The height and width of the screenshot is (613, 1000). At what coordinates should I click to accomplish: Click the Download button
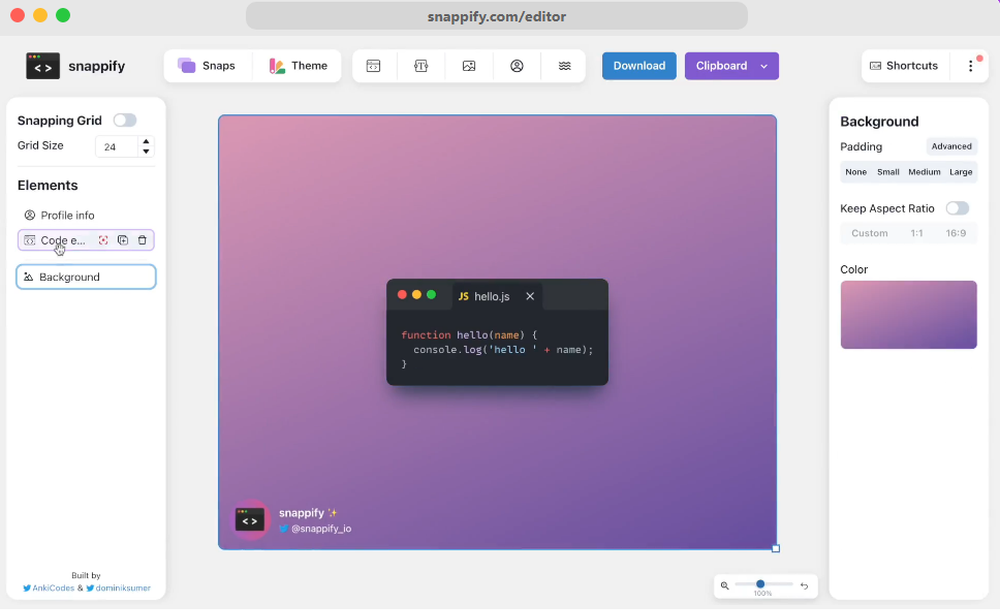639,66
